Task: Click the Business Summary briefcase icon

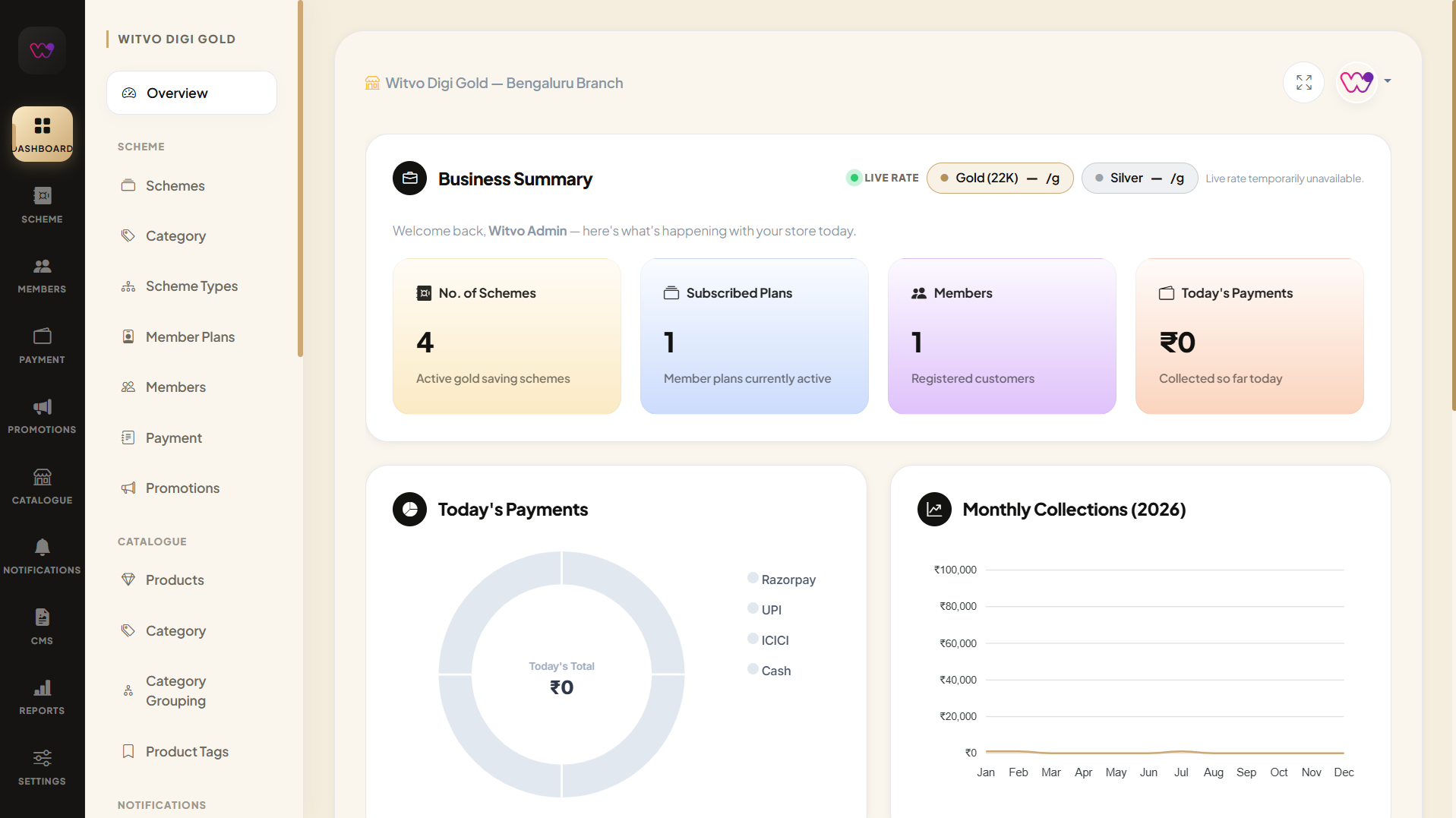Action: [409, 178]
